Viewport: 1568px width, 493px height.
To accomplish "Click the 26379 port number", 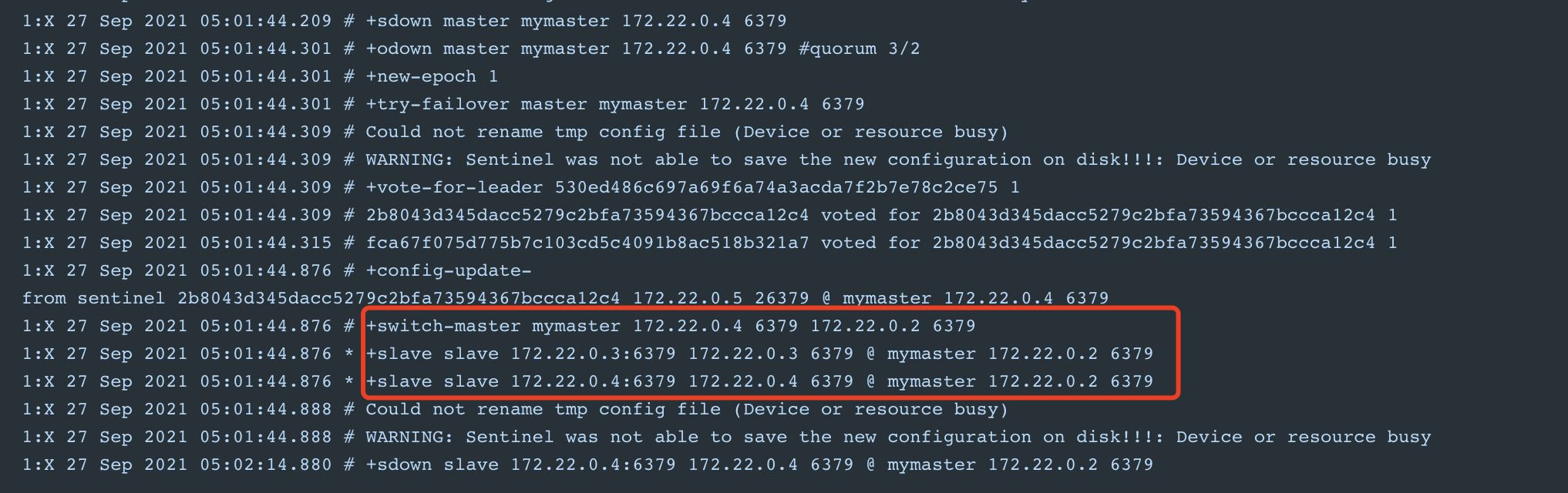I will (782, 298).
